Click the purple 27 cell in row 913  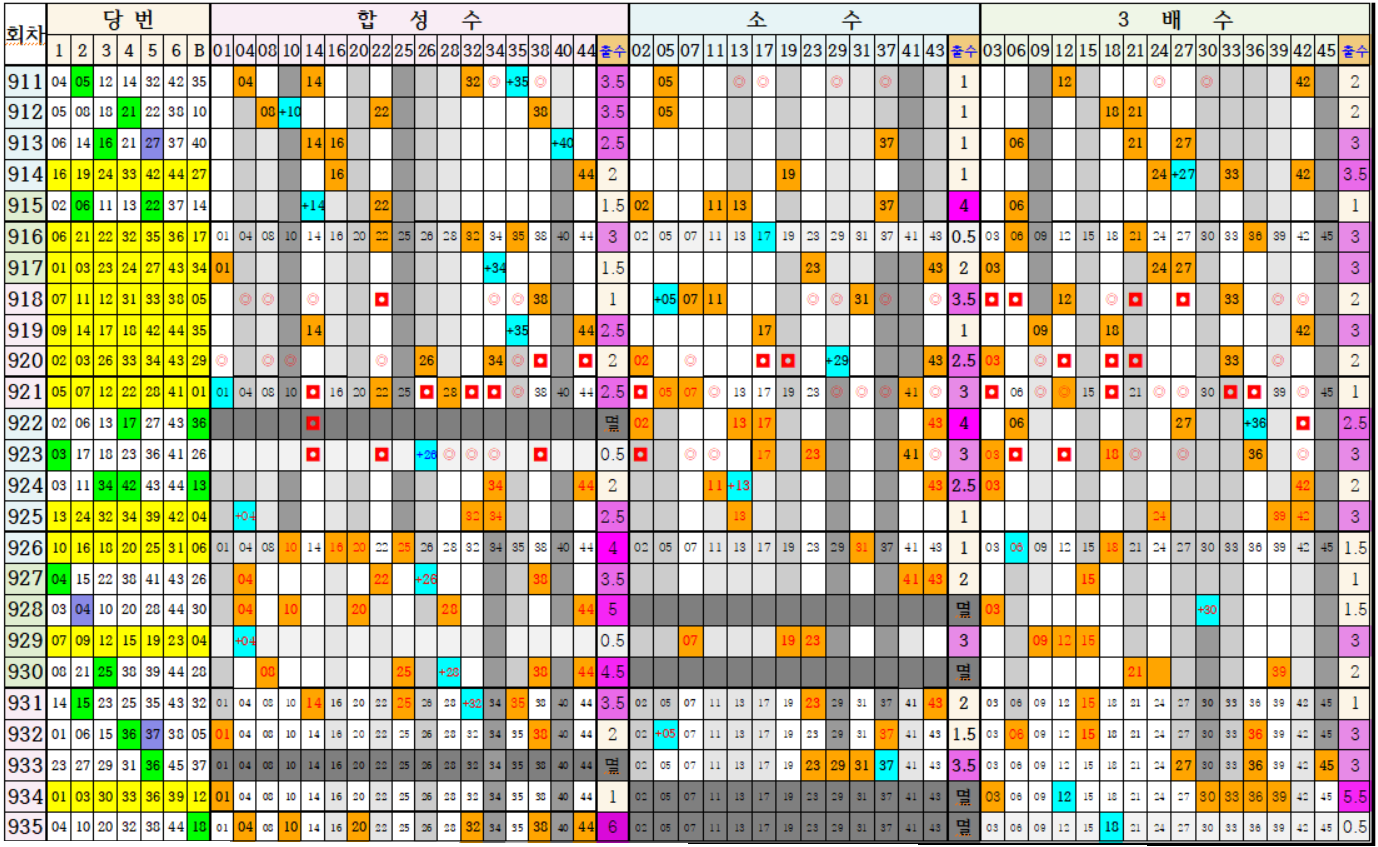coord(151,143)
